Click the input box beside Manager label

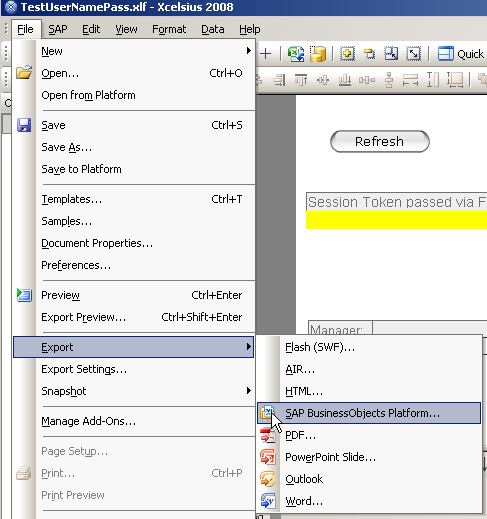pos(430,328)
